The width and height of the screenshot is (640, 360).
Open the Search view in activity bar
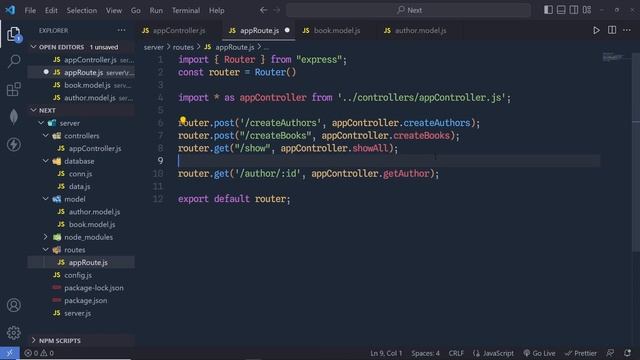13,61
